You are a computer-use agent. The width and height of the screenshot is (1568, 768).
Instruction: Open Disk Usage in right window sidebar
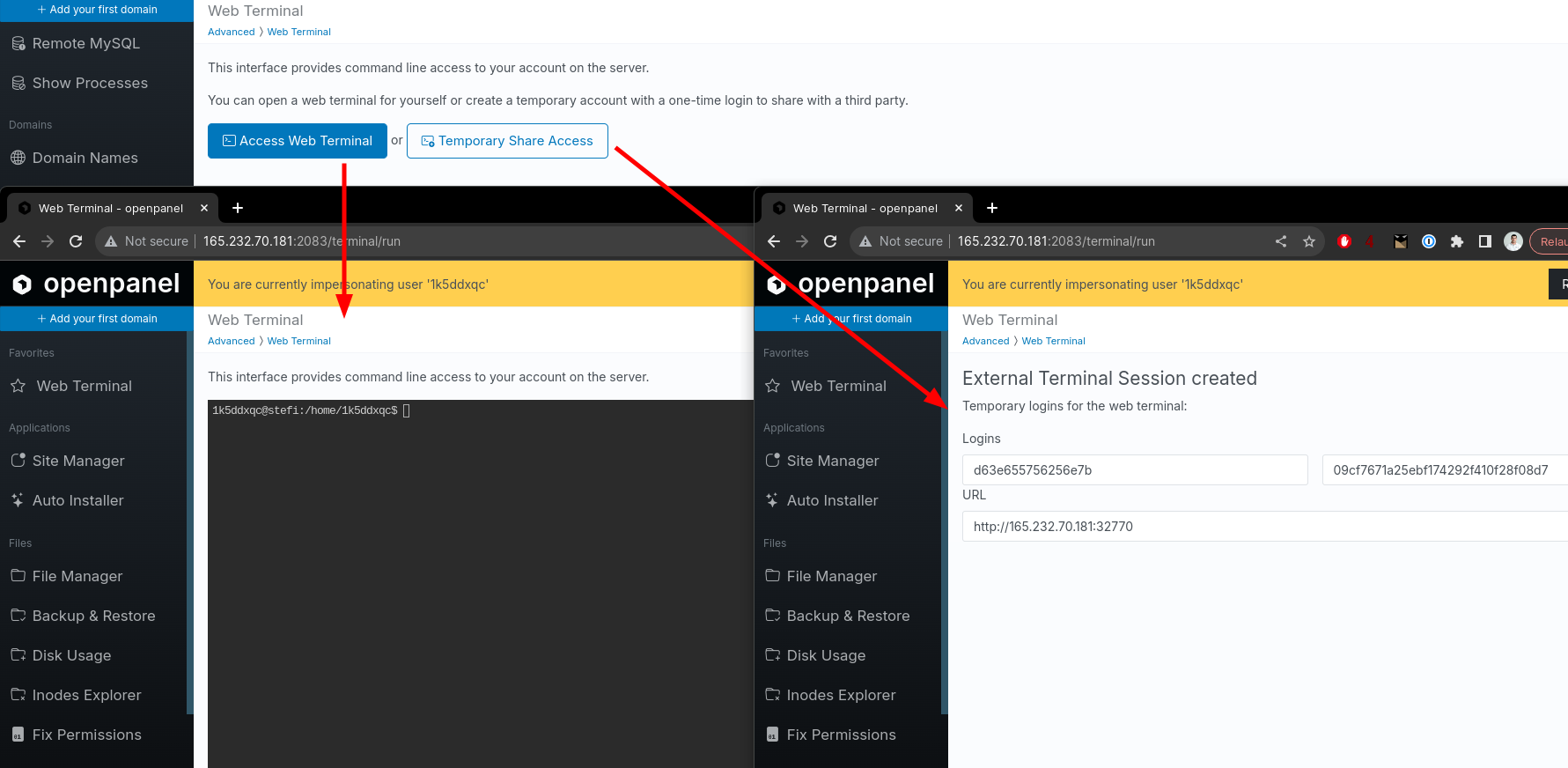[x=815, y=655]
